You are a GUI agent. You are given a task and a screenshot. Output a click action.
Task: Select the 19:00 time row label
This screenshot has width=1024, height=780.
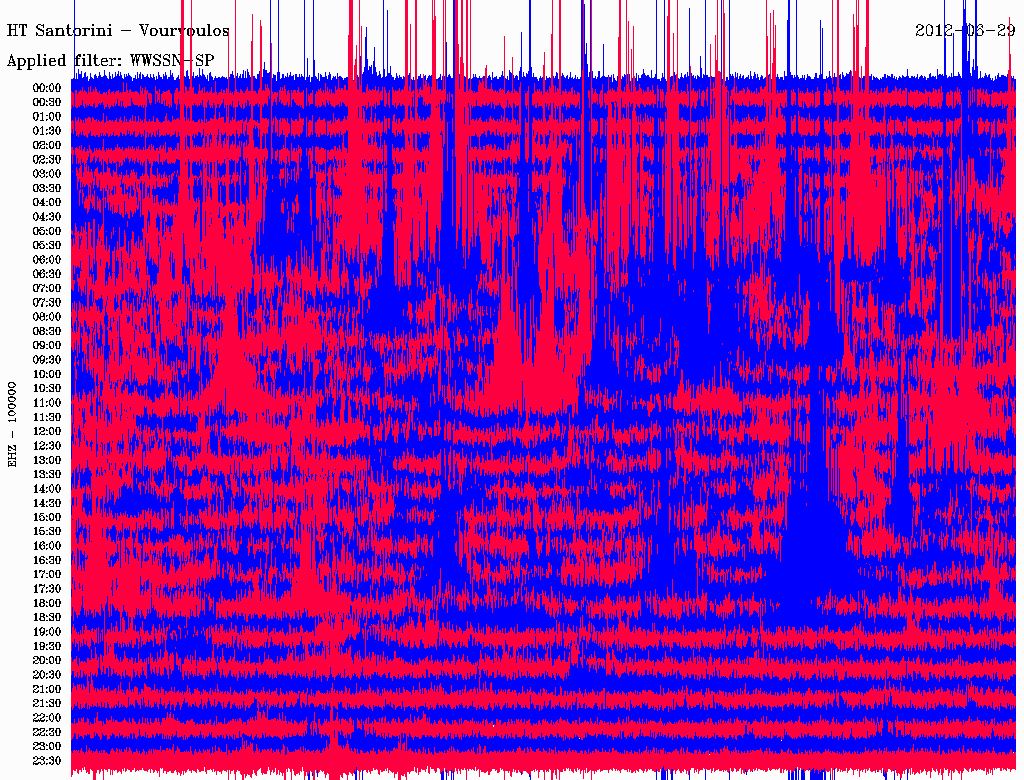click(47, 632)
